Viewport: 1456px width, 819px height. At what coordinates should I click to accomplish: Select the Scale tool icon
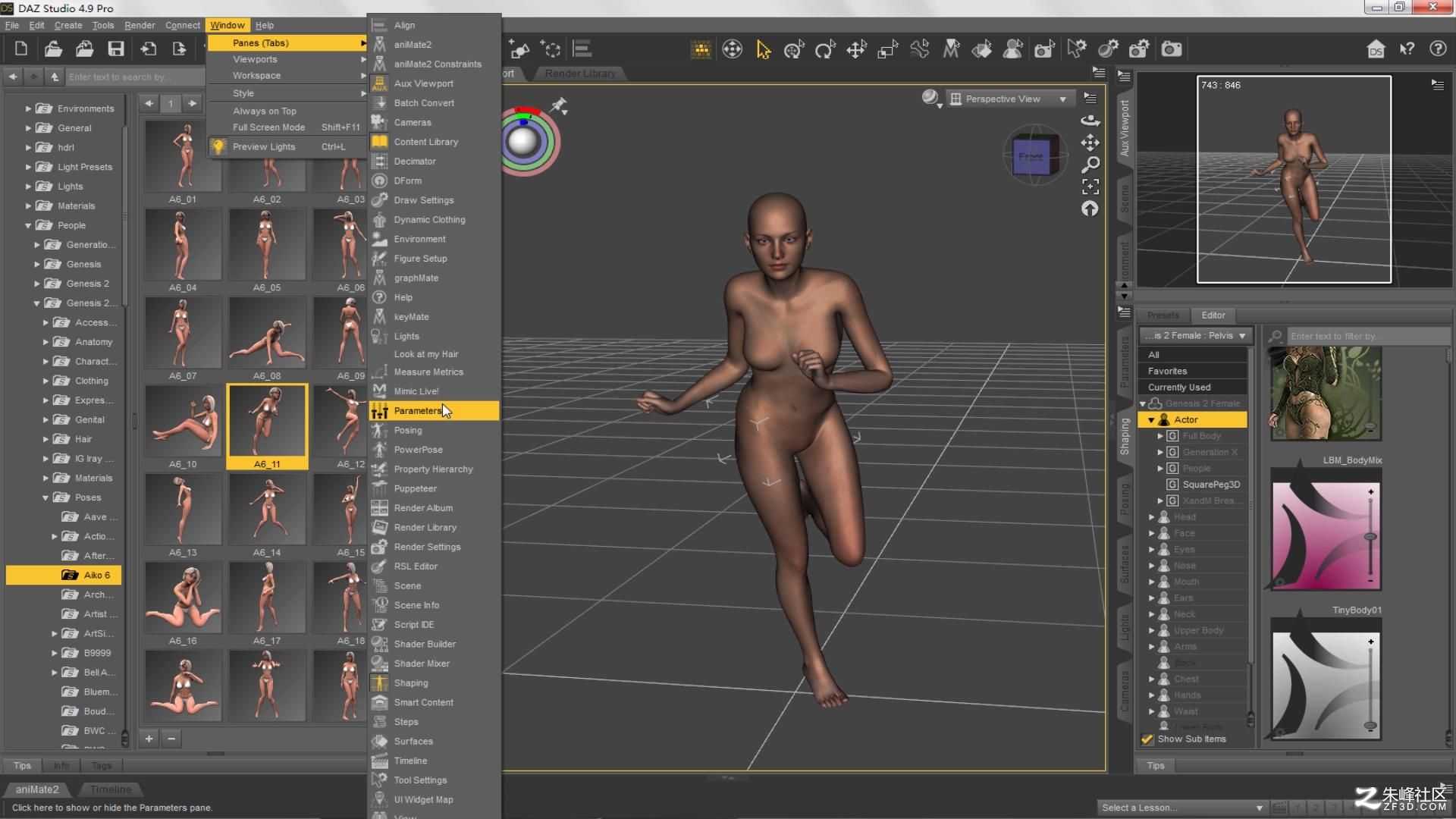(888, 50)
